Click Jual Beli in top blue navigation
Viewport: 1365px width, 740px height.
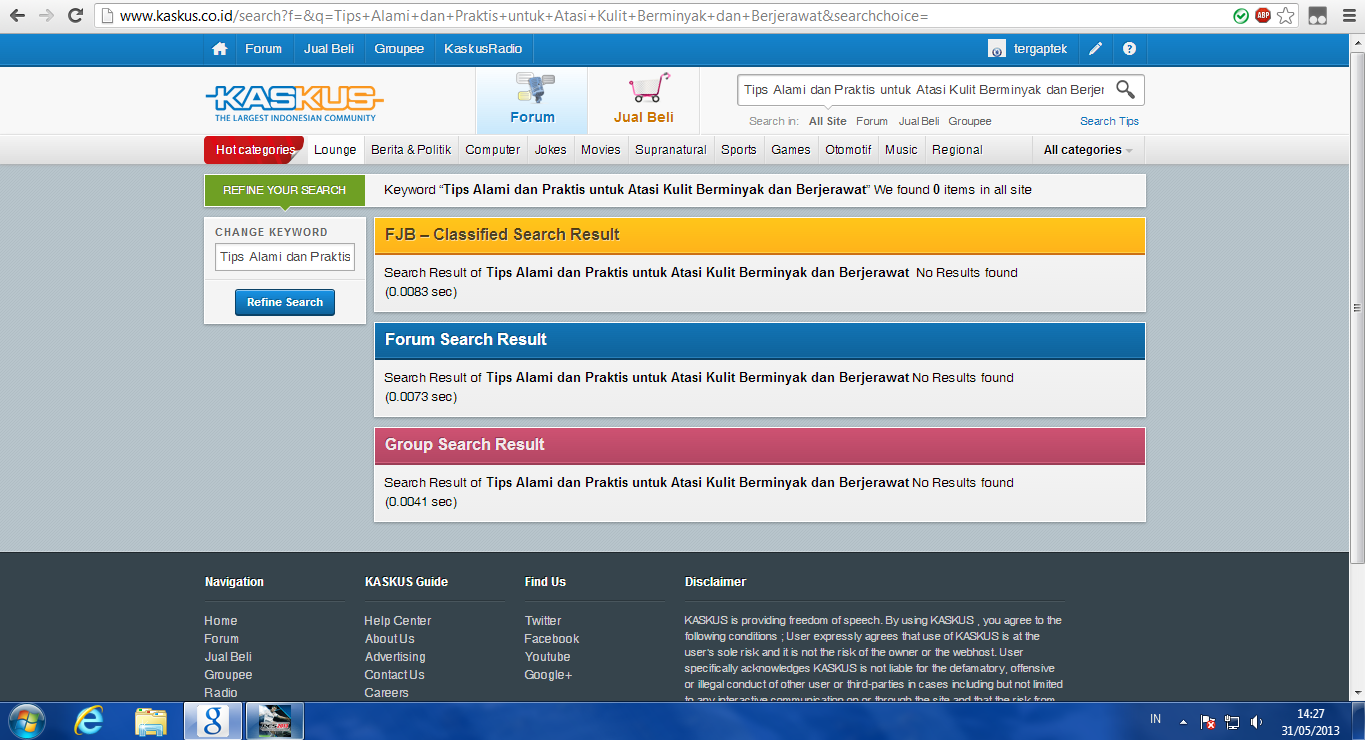click(328, 49)
